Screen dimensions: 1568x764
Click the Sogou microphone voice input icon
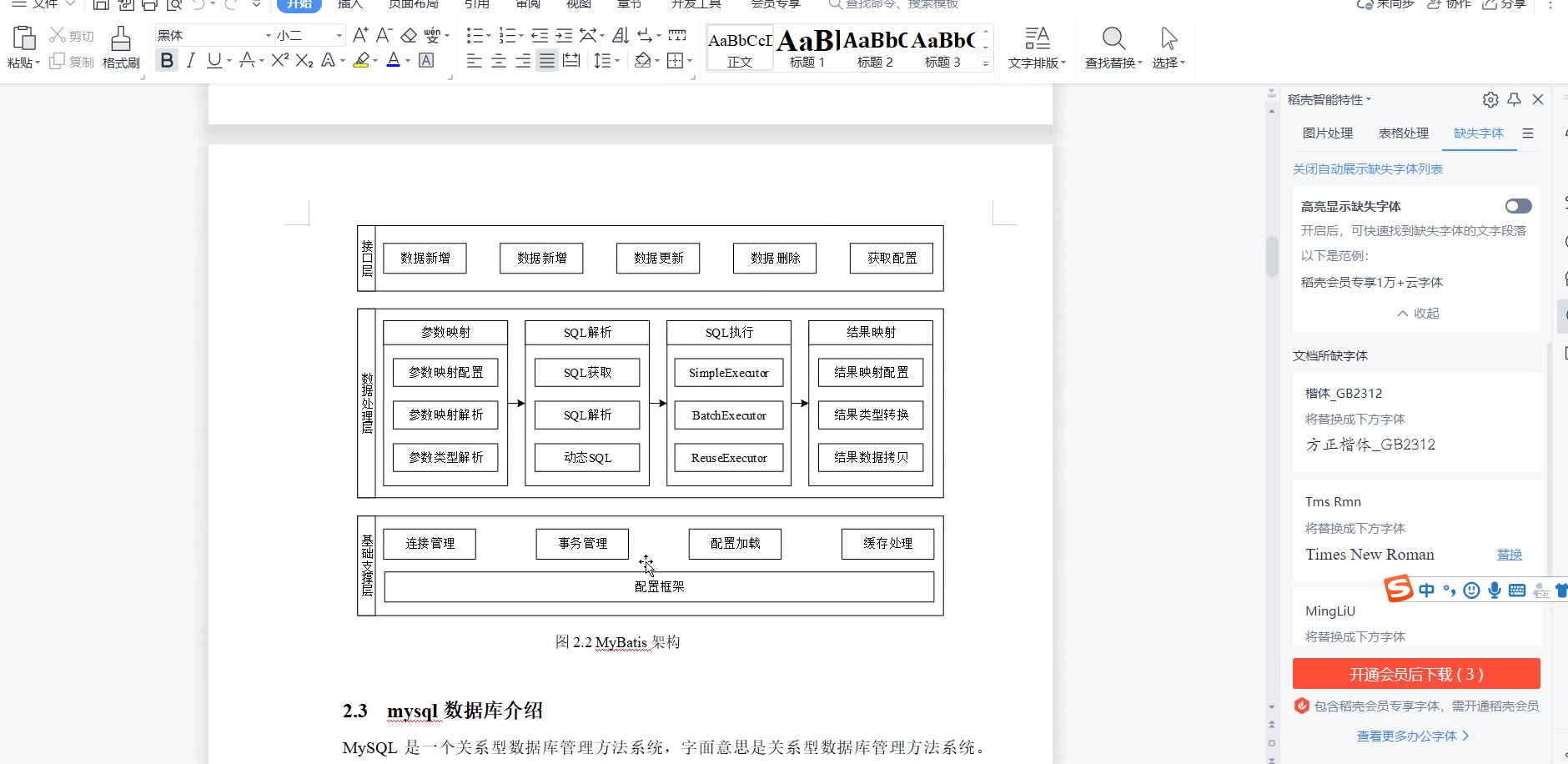(x=1495, y=591)
